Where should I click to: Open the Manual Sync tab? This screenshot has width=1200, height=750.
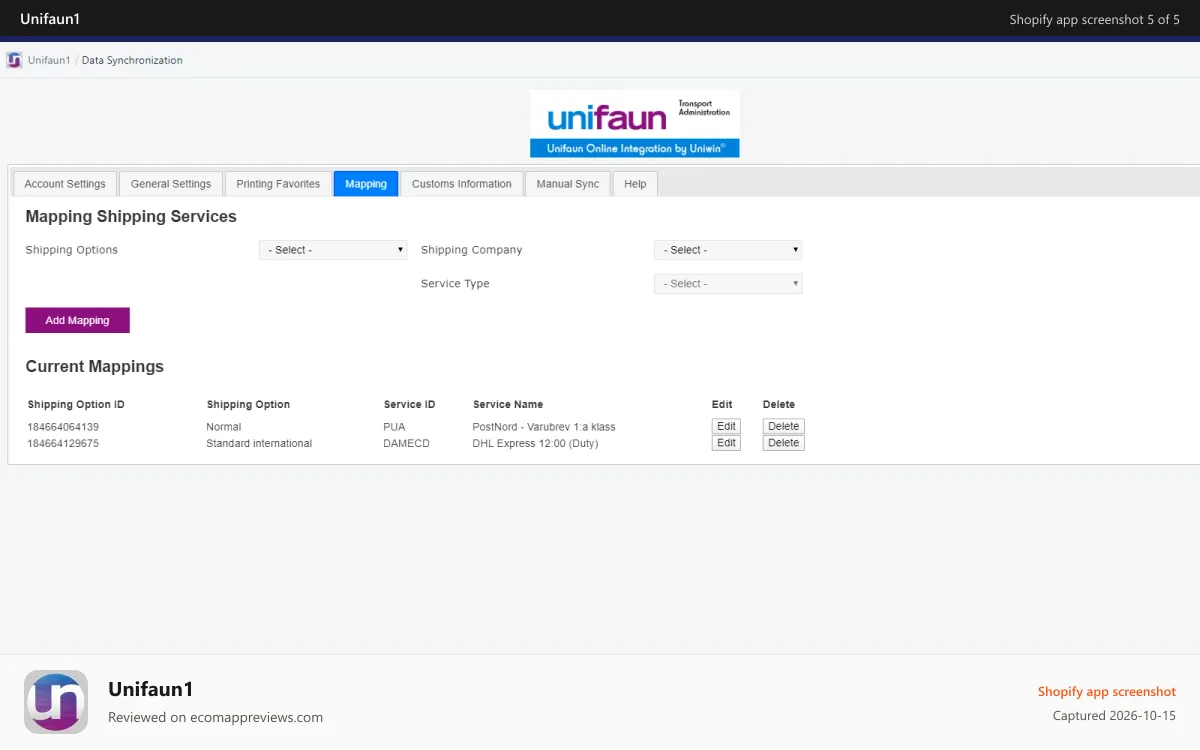point(568,184)
